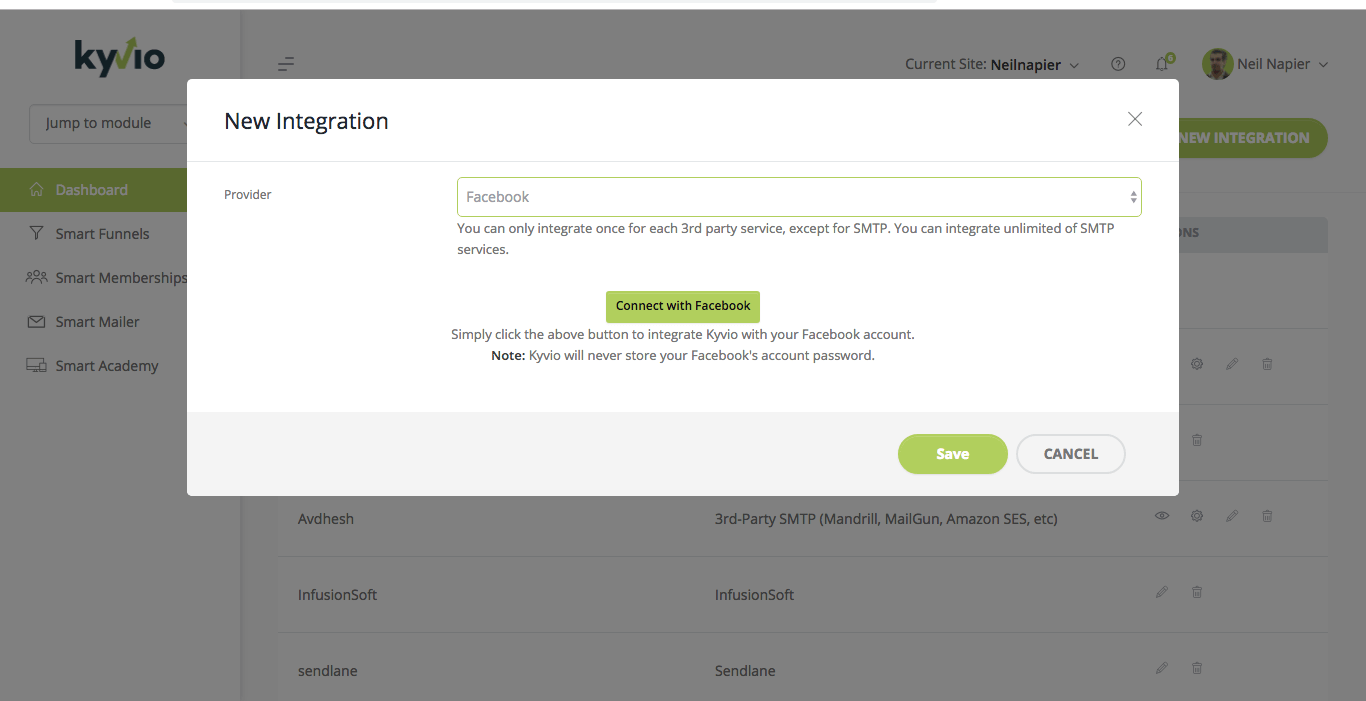The height and width of the screenshot is (701, 1366).
Task: Open the Neil Napier account menu
Action: point(1282,64)
